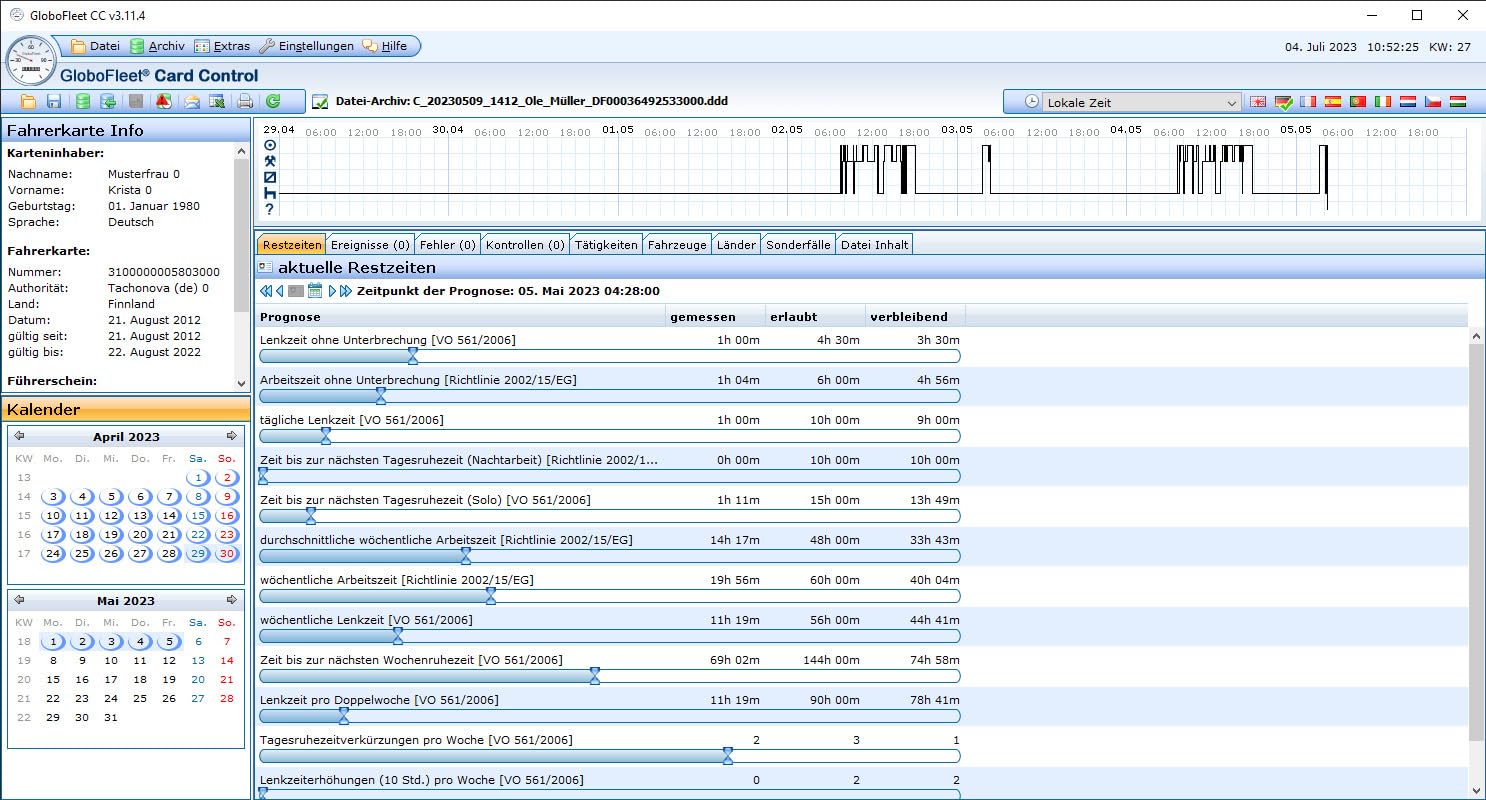The image size is (1486, 800).
Task: Open calendar picker for forecast time
Action: pyautogui.click(x=315, y=291)
